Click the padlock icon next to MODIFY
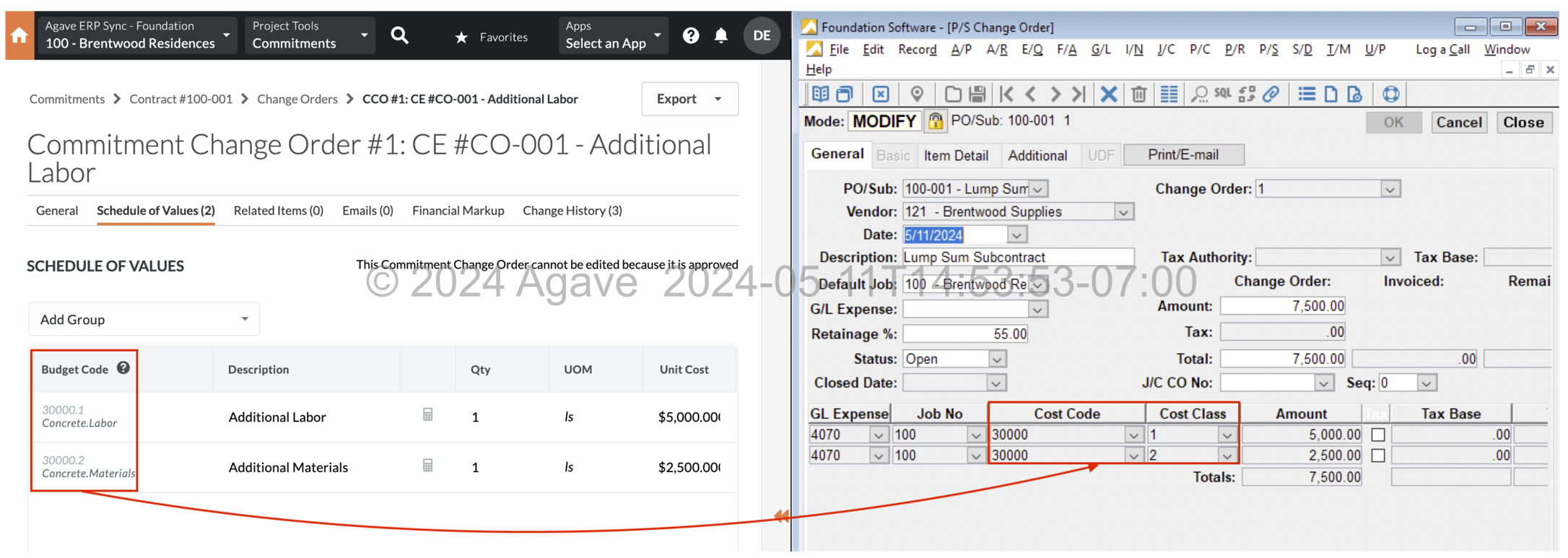The height and width of the screenshot is (558, 1568). [936, 121]
